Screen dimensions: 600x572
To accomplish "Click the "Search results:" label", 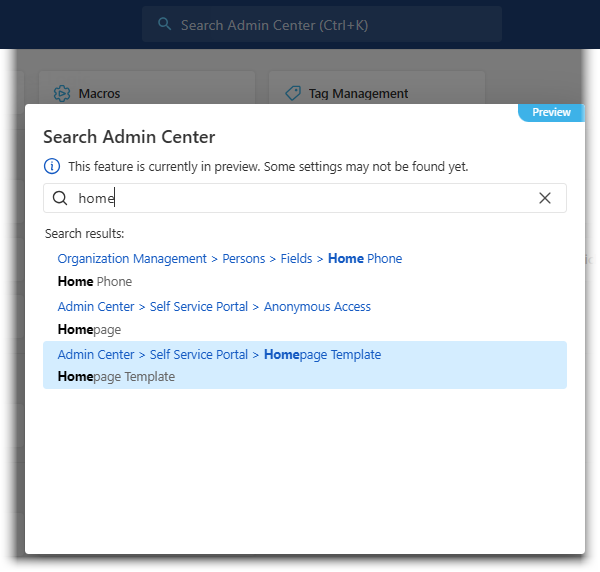I will [x=85, y=233].
